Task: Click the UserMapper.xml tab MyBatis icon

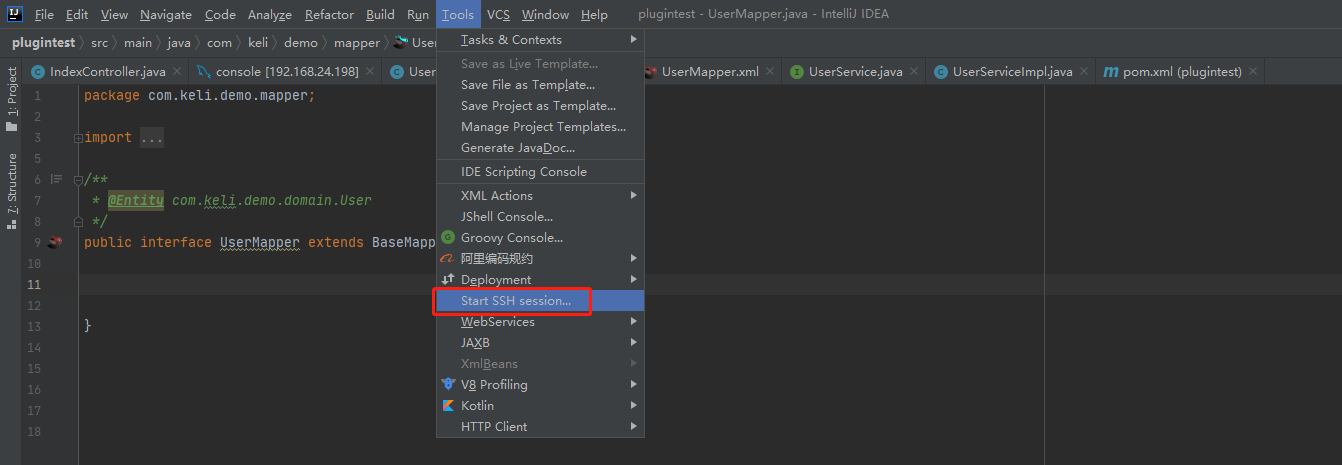Action: 651,72
